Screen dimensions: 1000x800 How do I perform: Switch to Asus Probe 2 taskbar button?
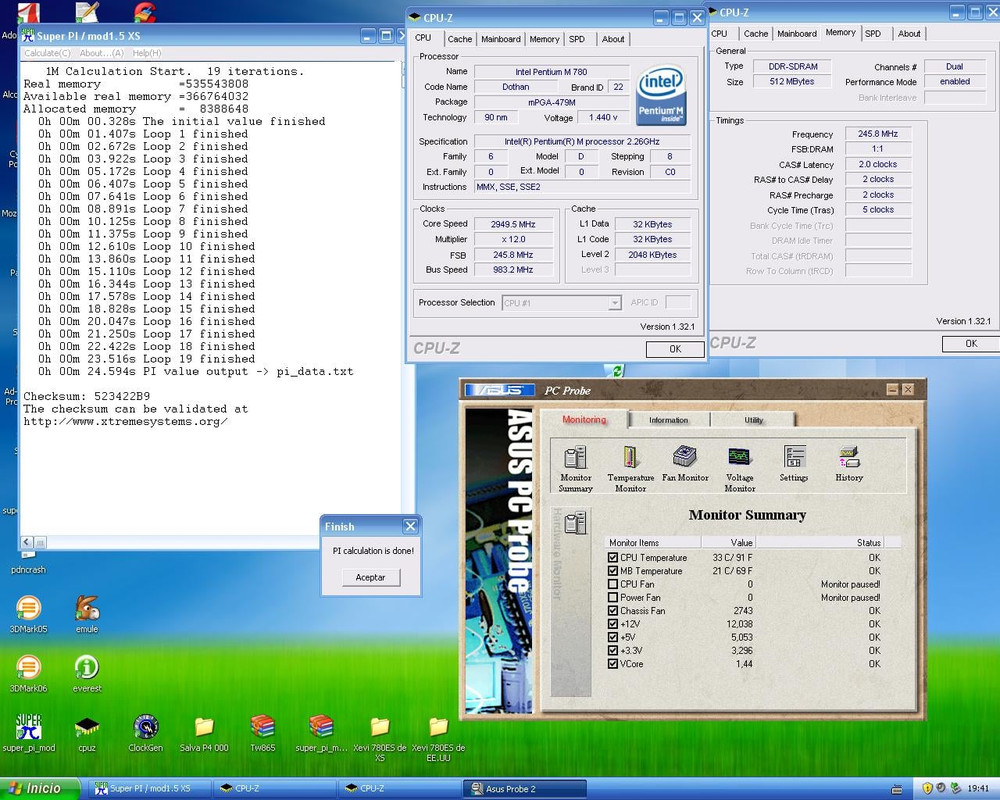pyautogui.click(x=524, y=789)
